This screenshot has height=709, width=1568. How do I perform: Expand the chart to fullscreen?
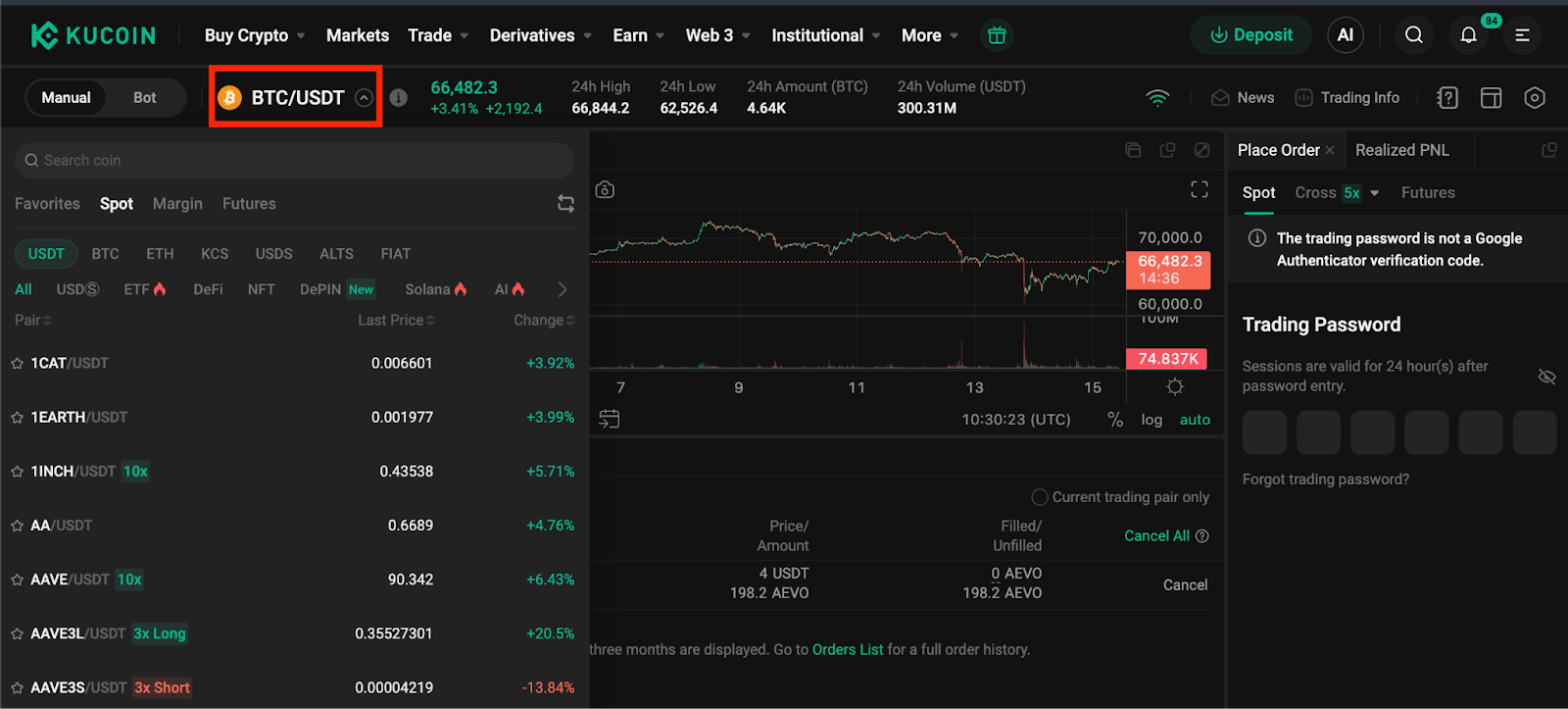tap(1199, 189)
